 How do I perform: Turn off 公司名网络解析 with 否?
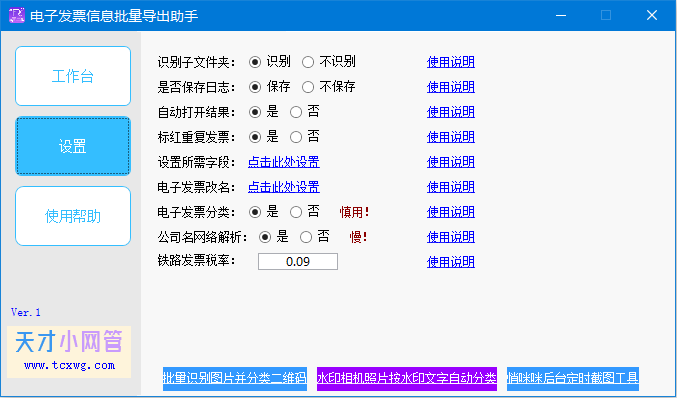(306, 237)
